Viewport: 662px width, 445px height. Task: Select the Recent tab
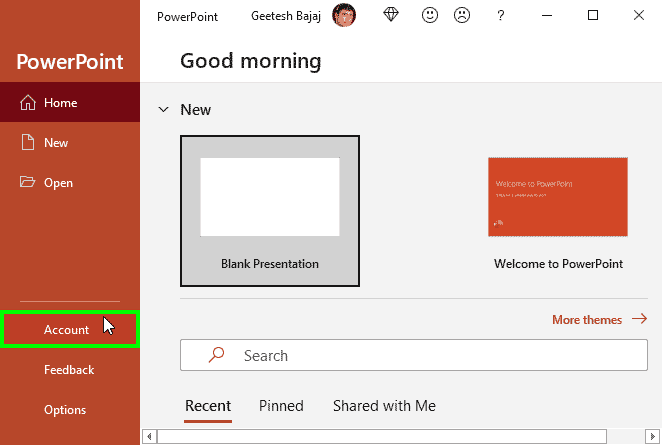[x=208, y=406]
